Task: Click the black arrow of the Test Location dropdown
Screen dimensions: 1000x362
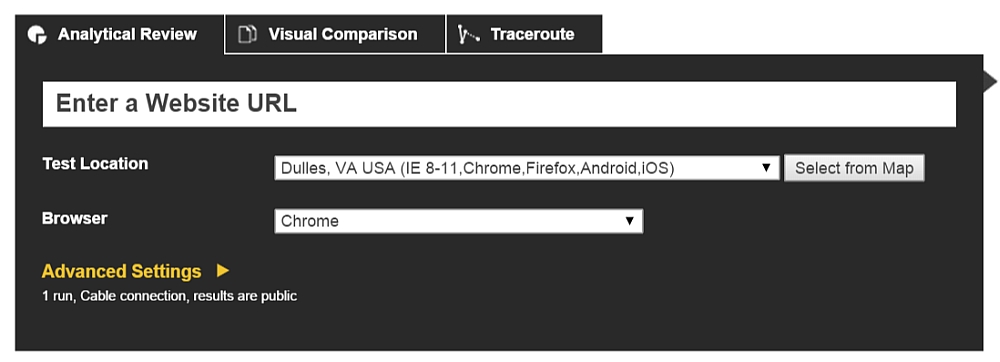Action: click(x=767, y=168)
